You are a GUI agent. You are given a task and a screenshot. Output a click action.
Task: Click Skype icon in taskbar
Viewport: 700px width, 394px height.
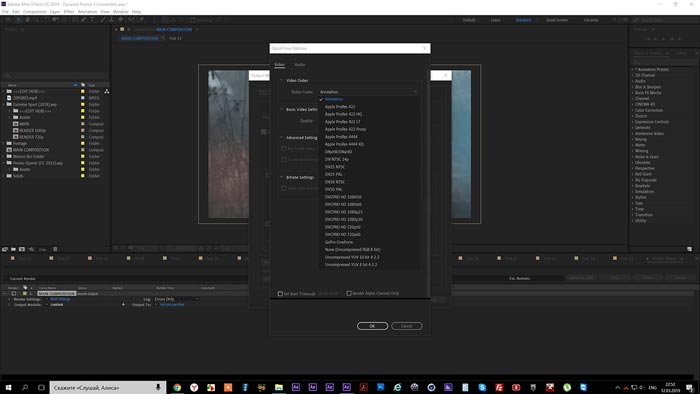(482, 387)
